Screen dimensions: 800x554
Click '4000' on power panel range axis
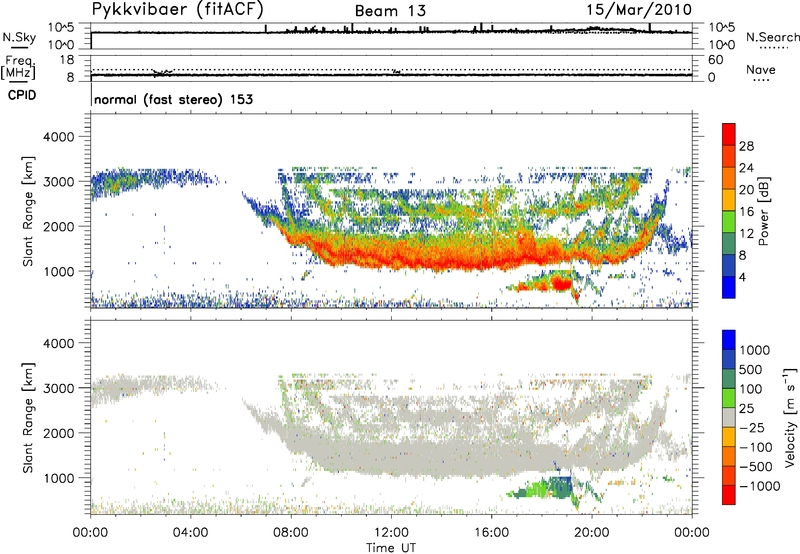point(59,137)
